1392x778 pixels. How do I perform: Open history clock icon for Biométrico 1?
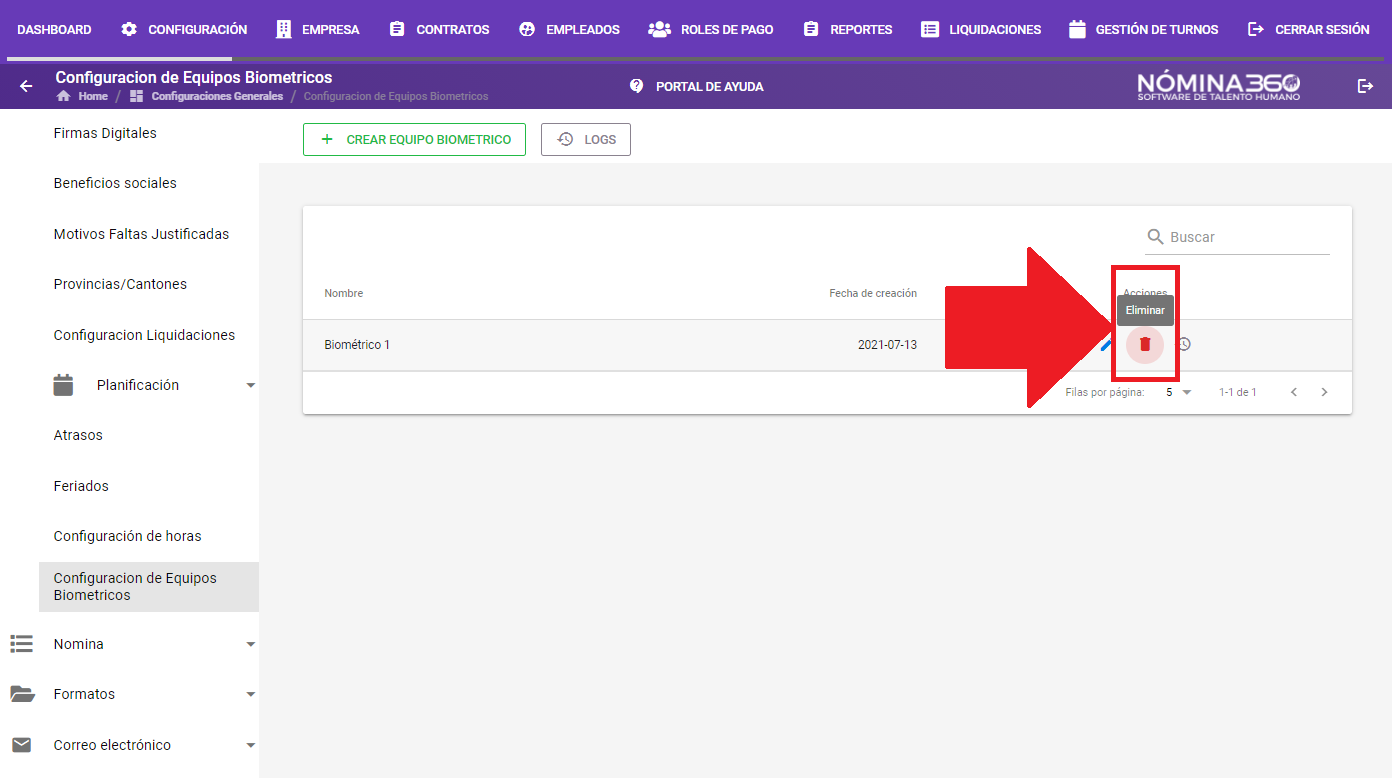[x=1184, y=344]
